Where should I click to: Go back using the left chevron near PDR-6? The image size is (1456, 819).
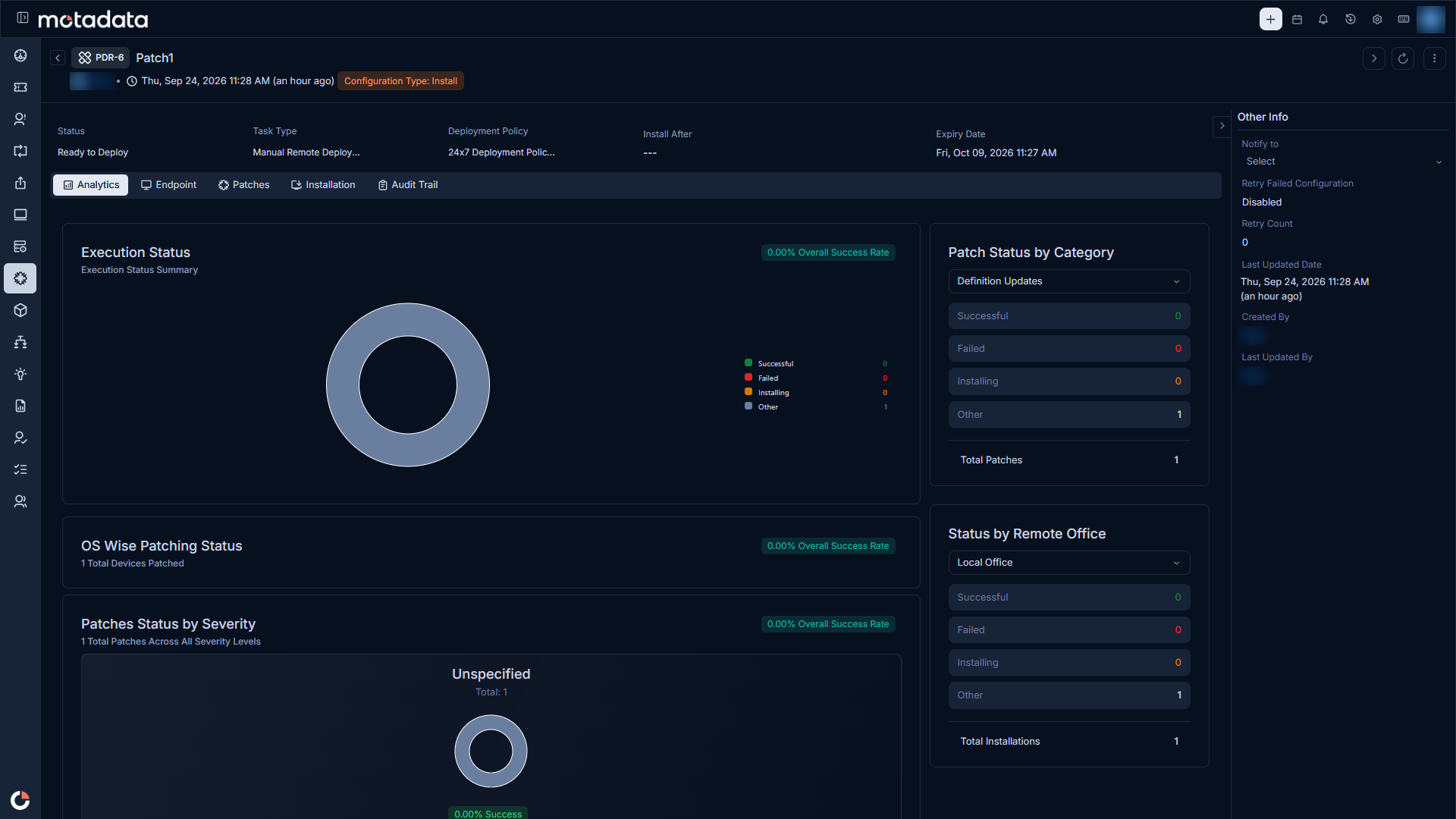click(58, 58)
